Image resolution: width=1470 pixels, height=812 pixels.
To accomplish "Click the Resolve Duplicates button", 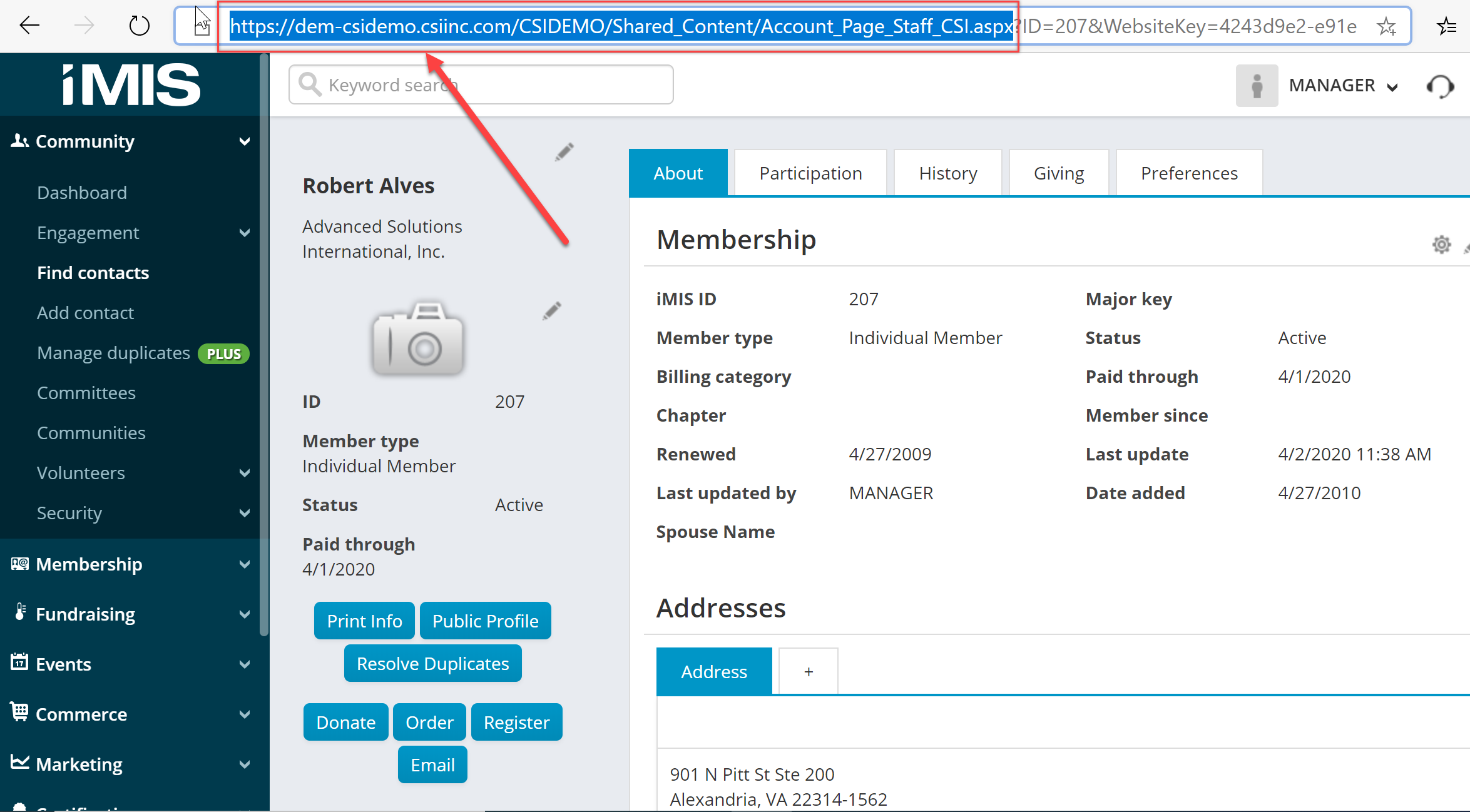I will 432,663.
